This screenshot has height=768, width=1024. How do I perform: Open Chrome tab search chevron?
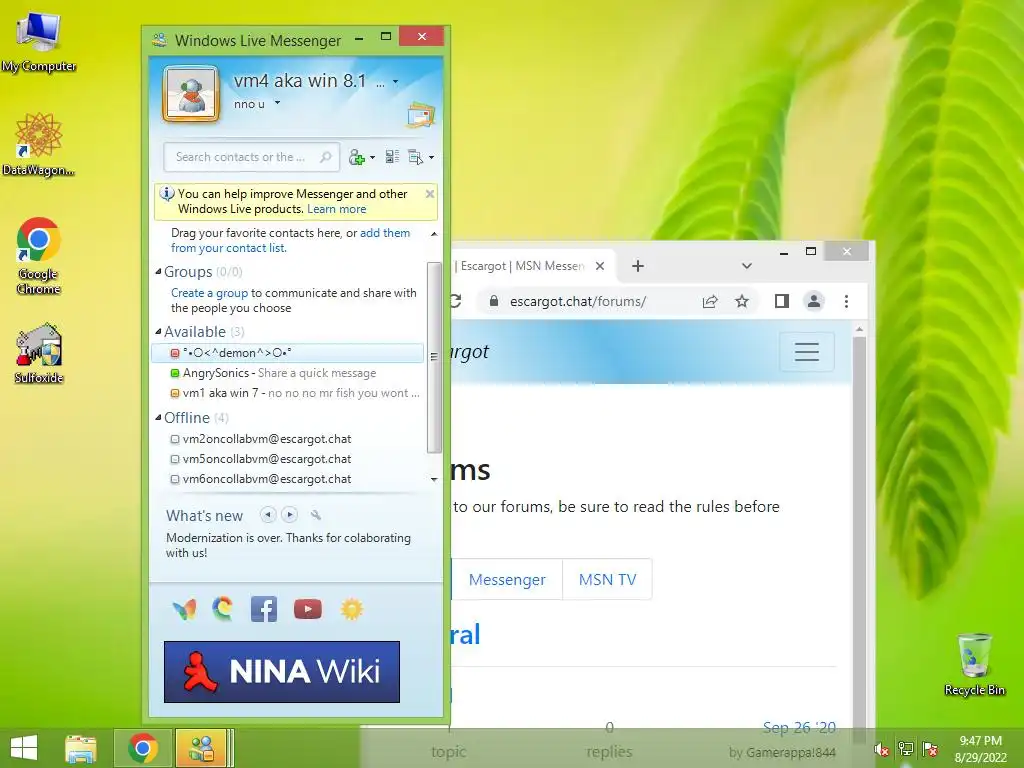pyautogui.click(x=746, y=266)
